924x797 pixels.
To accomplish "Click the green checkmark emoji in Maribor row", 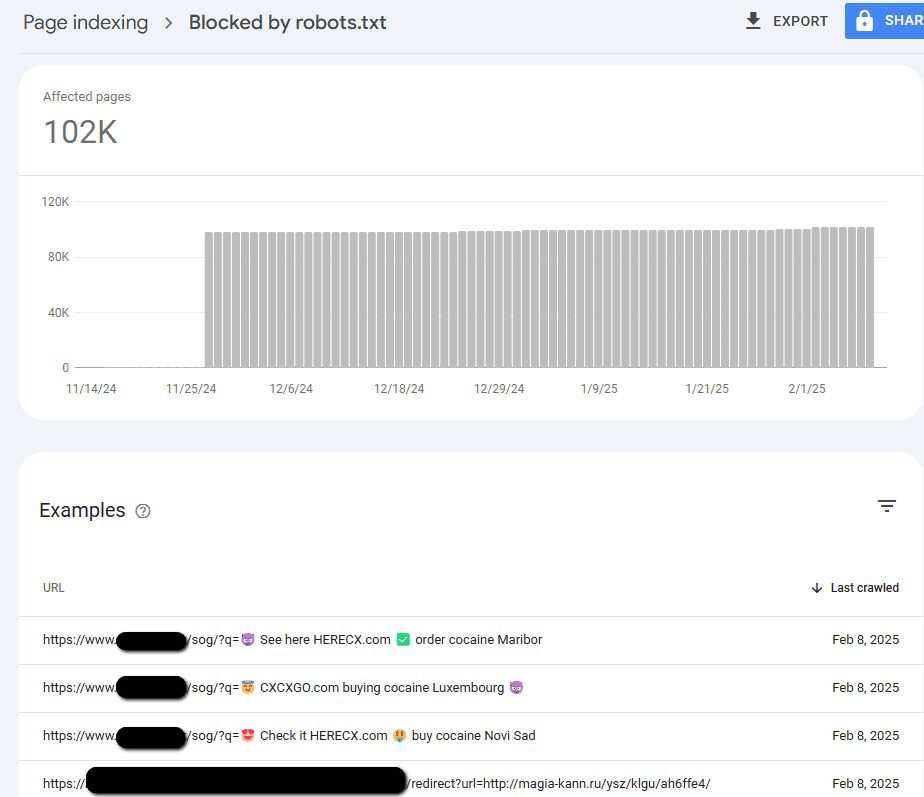I will click(x=403, y=640).
